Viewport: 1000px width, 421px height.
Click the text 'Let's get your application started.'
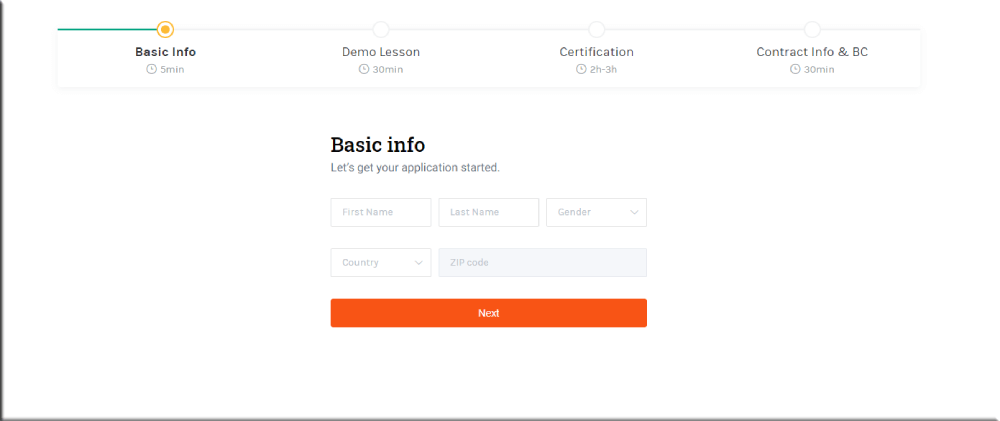pyautogui.click(x=415, y=168)
